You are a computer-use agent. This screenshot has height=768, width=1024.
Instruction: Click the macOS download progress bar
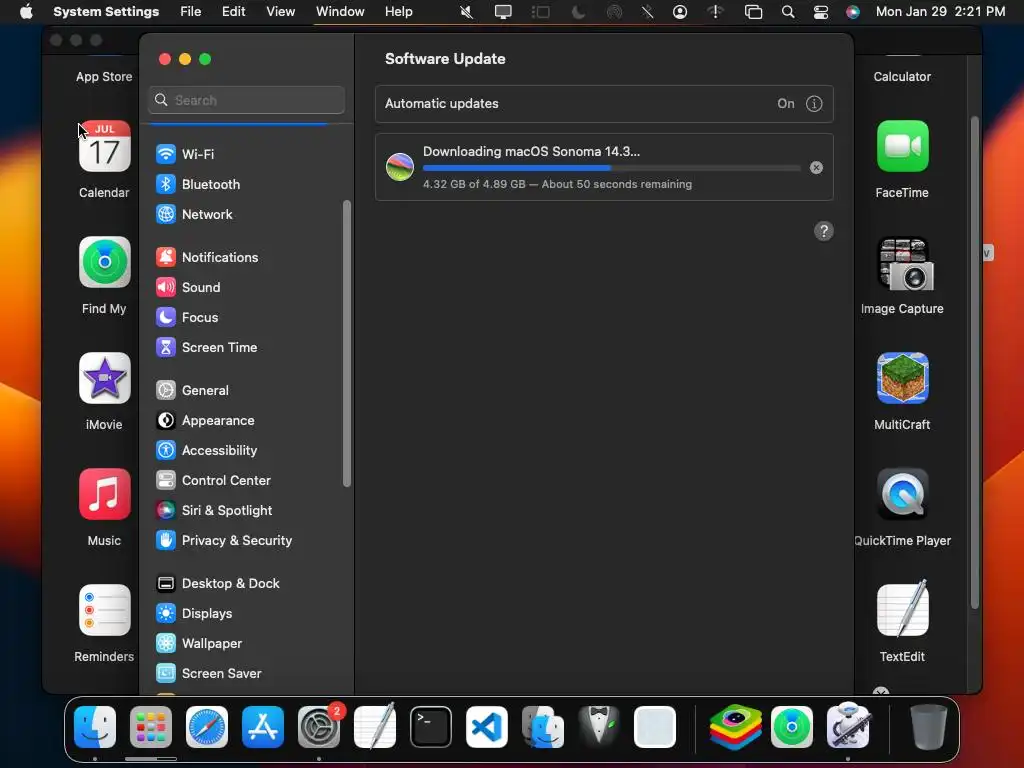pyautogui.click(x=611, y=168)
